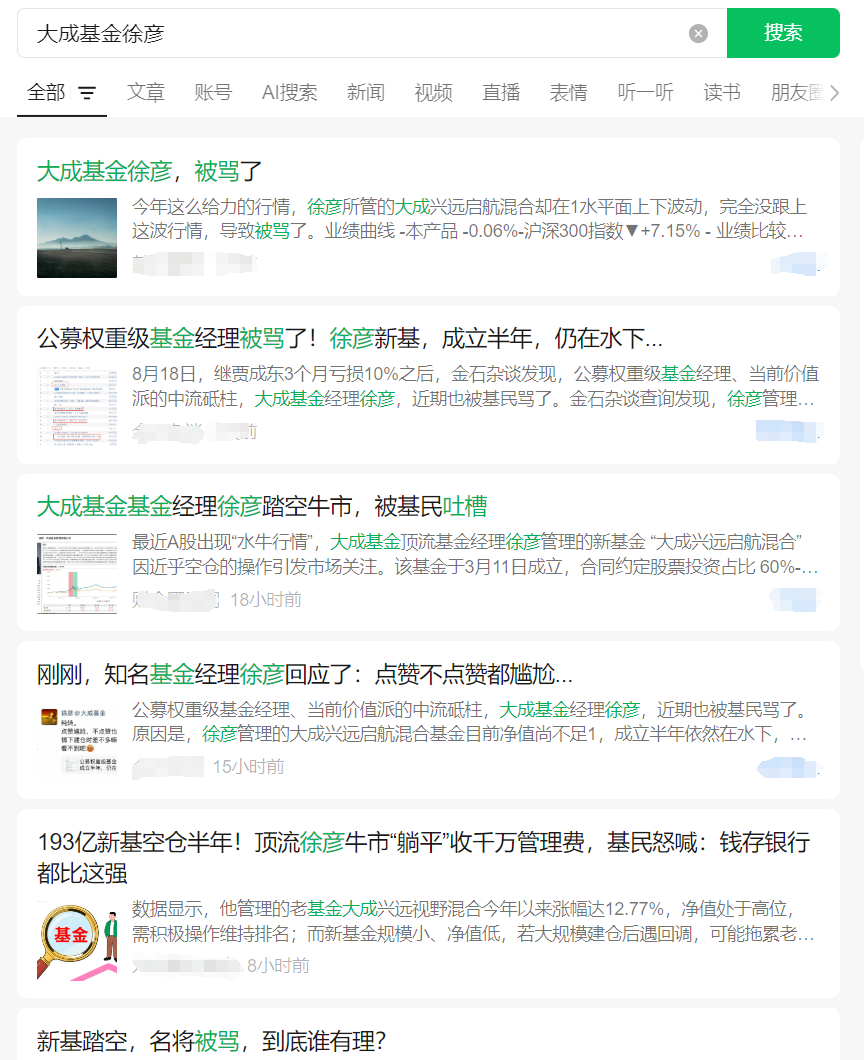Click the green 搜索 button
864x1060 pixels.
(x=783, y=33)
